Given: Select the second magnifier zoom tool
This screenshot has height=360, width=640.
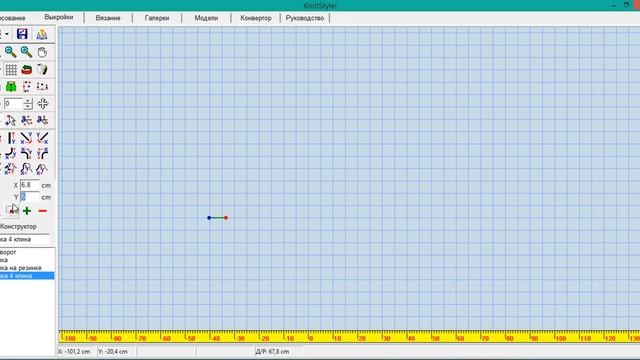Looking at the screenshot, I should tap(27, 52).
